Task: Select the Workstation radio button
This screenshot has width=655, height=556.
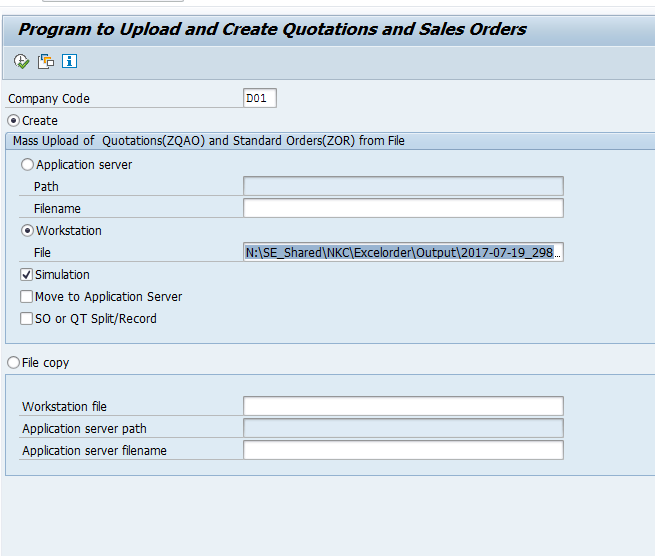Action: [27, 231]
